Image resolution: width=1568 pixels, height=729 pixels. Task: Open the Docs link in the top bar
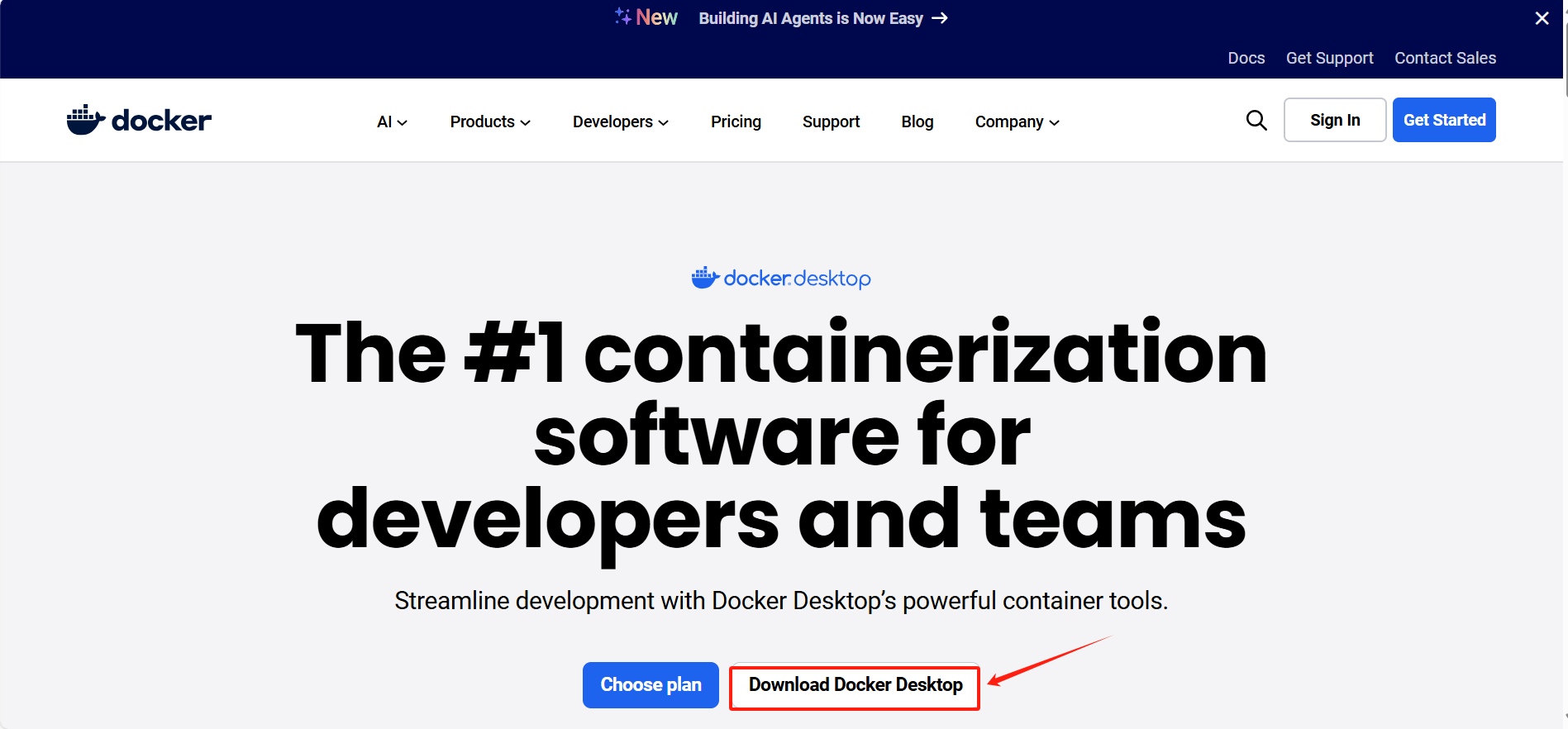coord(1246,58)
